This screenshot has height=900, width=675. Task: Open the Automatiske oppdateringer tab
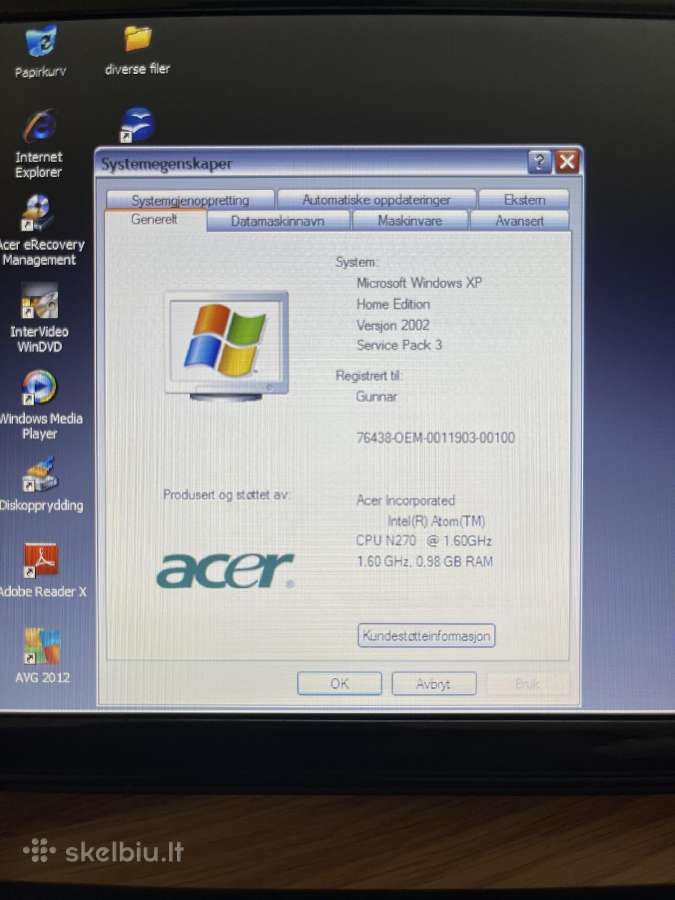click(x=377, y=200)
